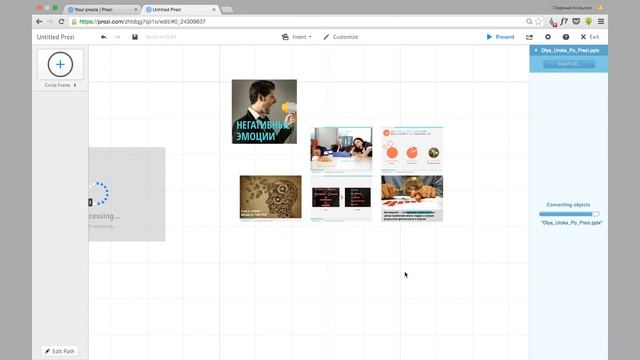Close the Untitled Prezi browser tab
This screenshot has height=360, width=640.
(x=214, y=9)
